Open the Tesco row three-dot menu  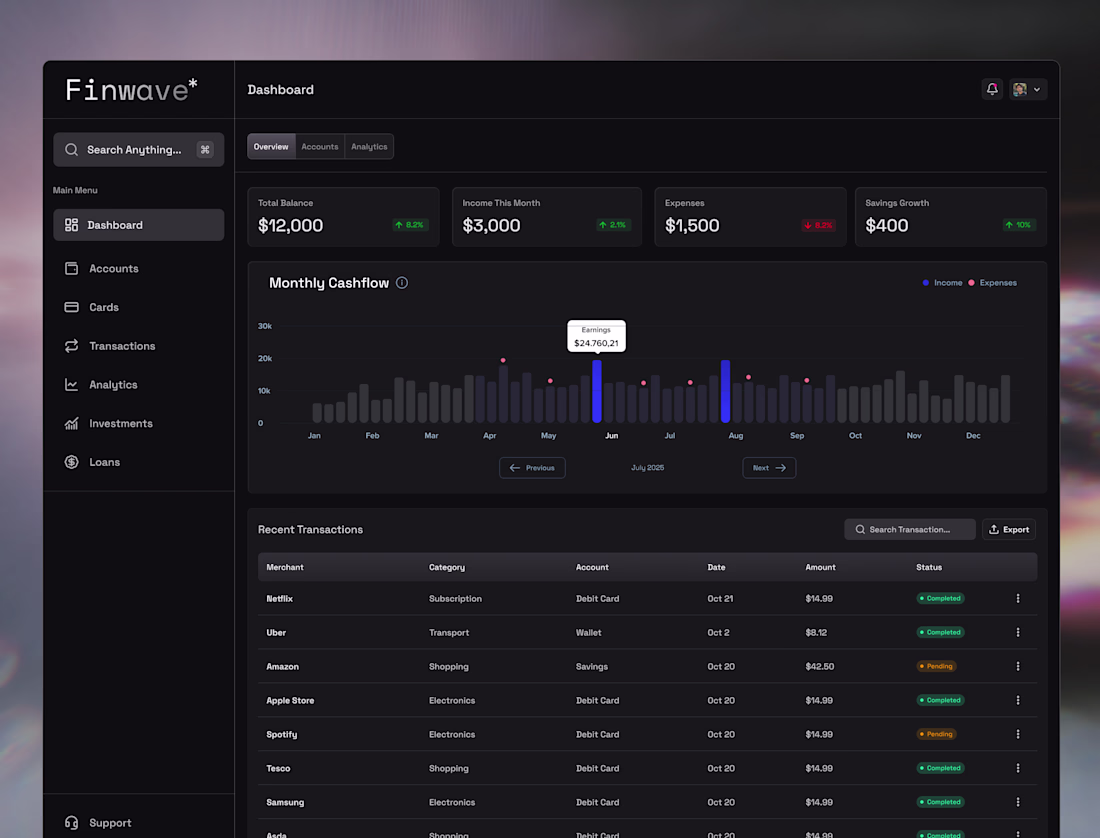1018,768
